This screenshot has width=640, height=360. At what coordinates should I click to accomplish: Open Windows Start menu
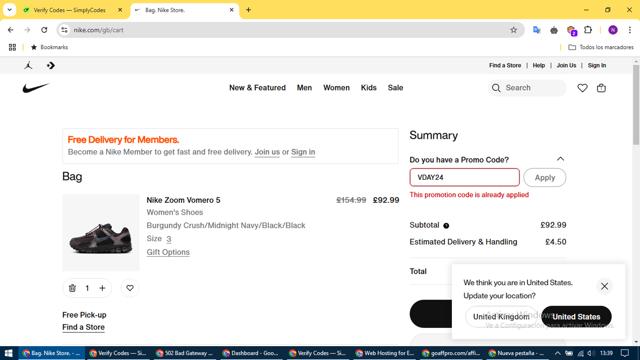coord(8,353)
